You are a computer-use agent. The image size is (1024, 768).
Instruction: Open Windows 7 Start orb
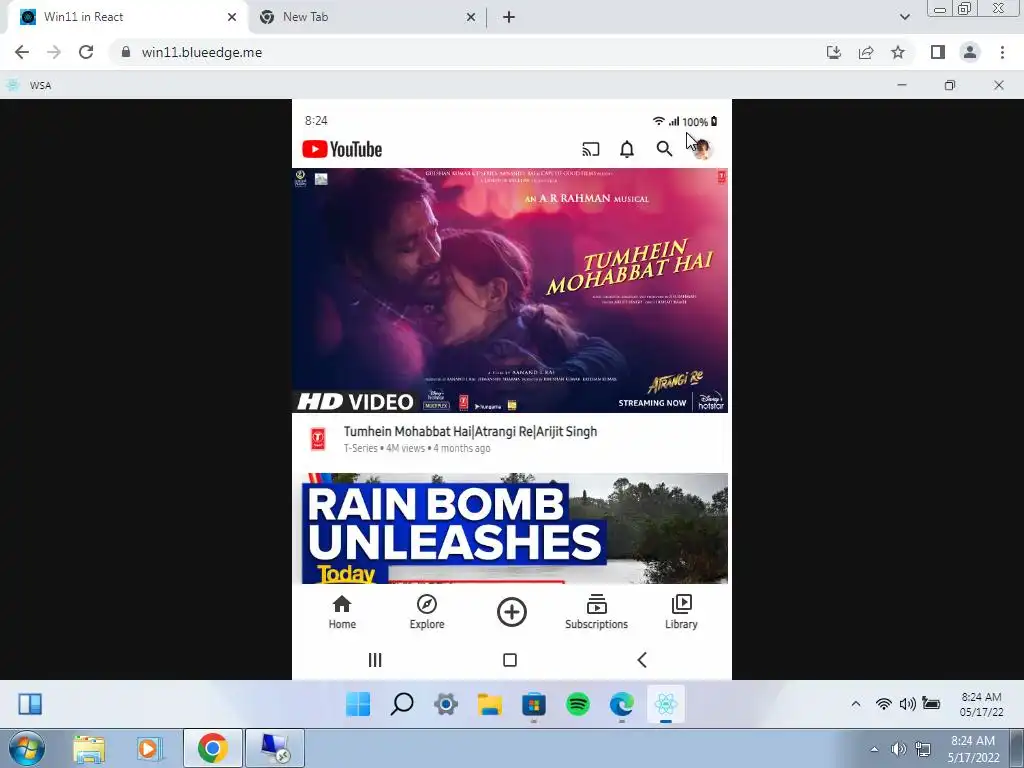tap(27, 748)
